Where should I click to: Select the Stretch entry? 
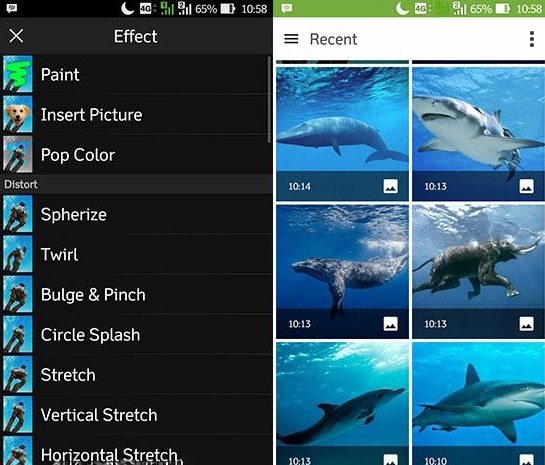[136, 374]
